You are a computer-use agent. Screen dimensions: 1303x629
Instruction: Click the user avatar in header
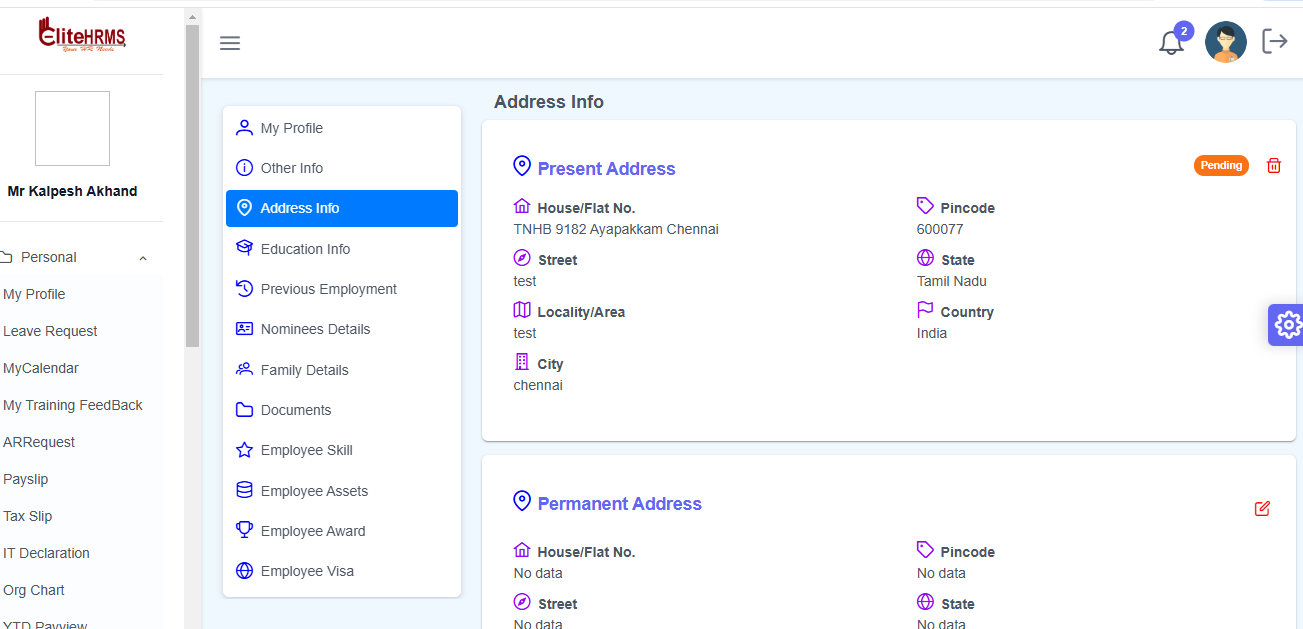tap(1225, 42)
